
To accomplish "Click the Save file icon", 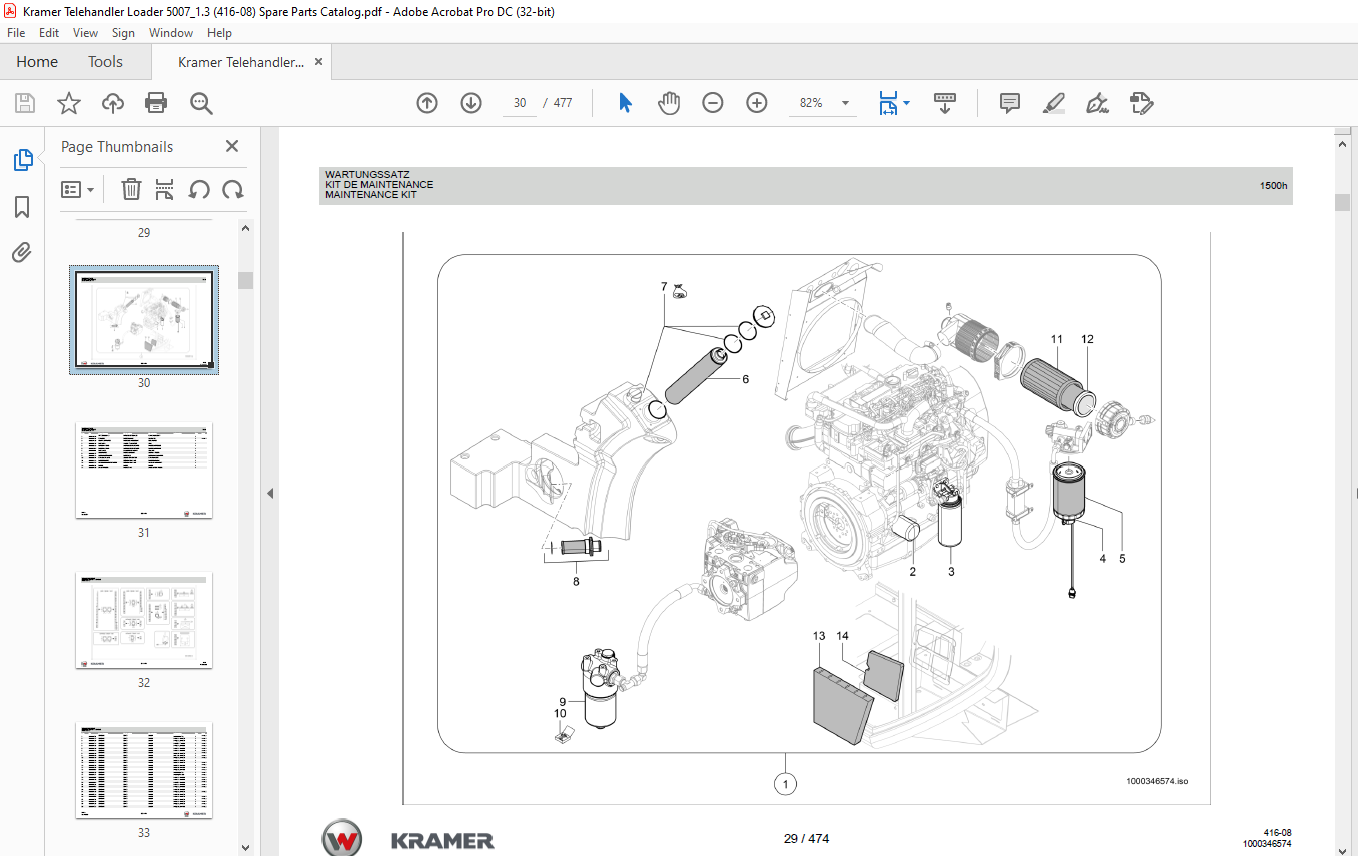I will [x=25, y=103].
